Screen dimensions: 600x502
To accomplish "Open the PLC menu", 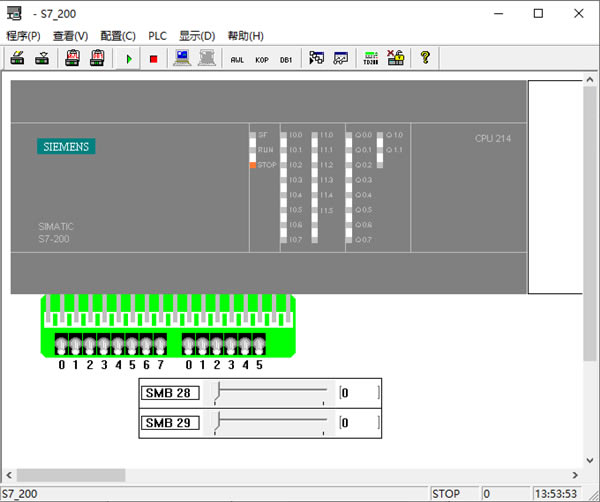I will pos(158,35).
